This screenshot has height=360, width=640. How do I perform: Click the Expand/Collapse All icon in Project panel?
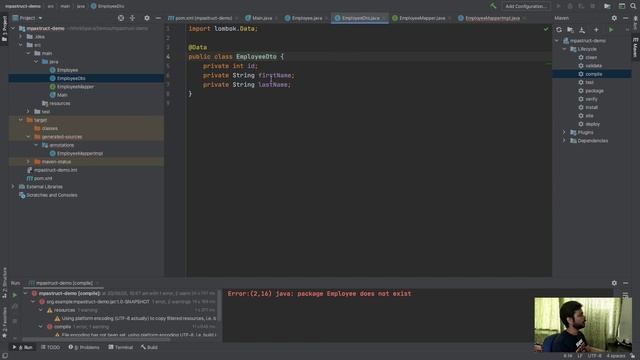tap(132, 18)
